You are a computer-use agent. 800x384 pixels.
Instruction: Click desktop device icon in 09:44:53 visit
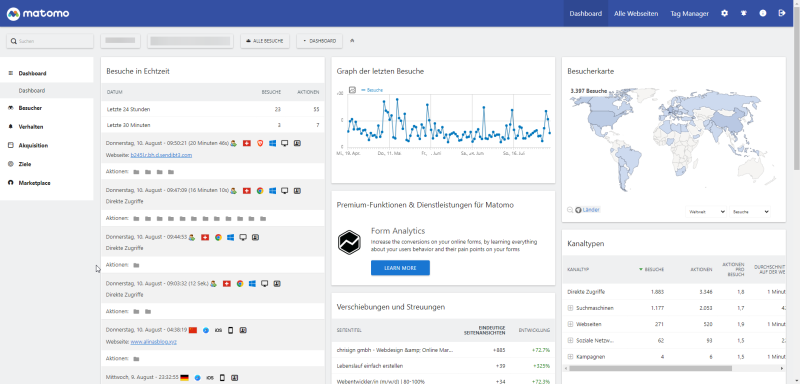(x=243, y=238)
